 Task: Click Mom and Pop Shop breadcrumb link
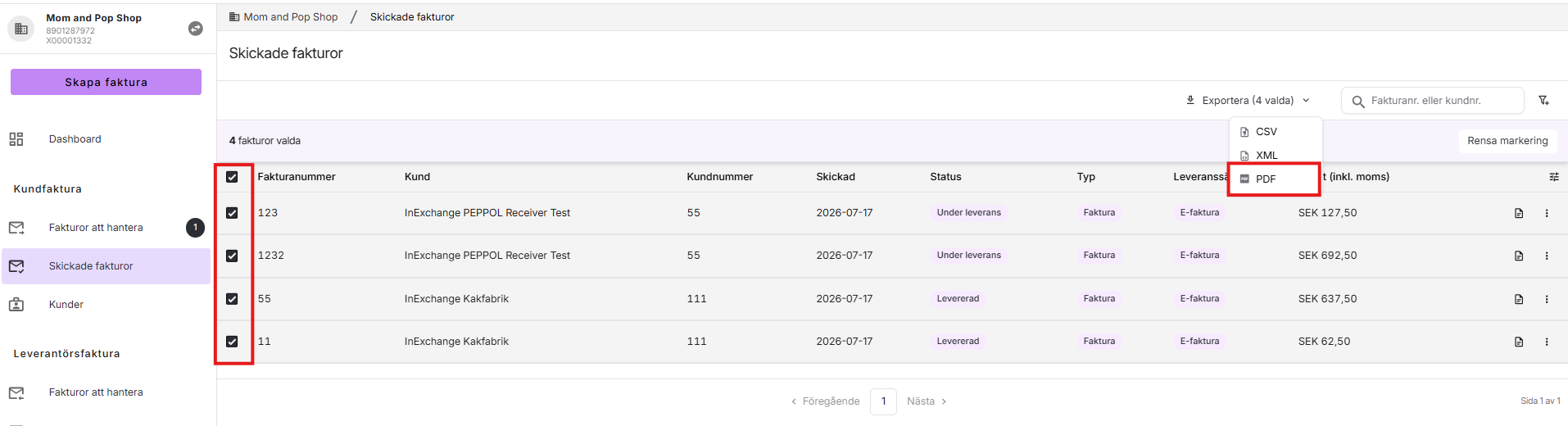(290, 16)
